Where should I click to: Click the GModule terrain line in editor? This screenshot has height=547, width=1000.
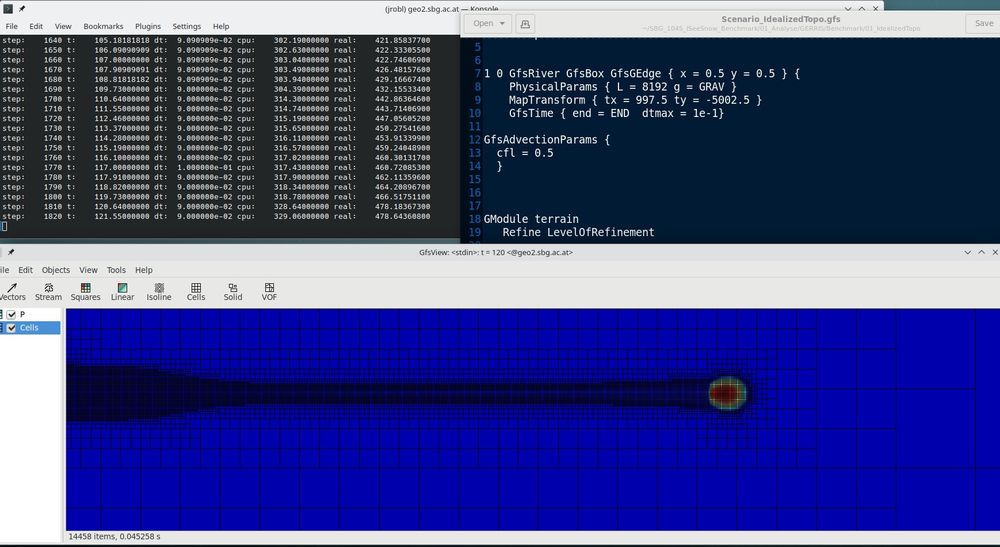point(531,219)
